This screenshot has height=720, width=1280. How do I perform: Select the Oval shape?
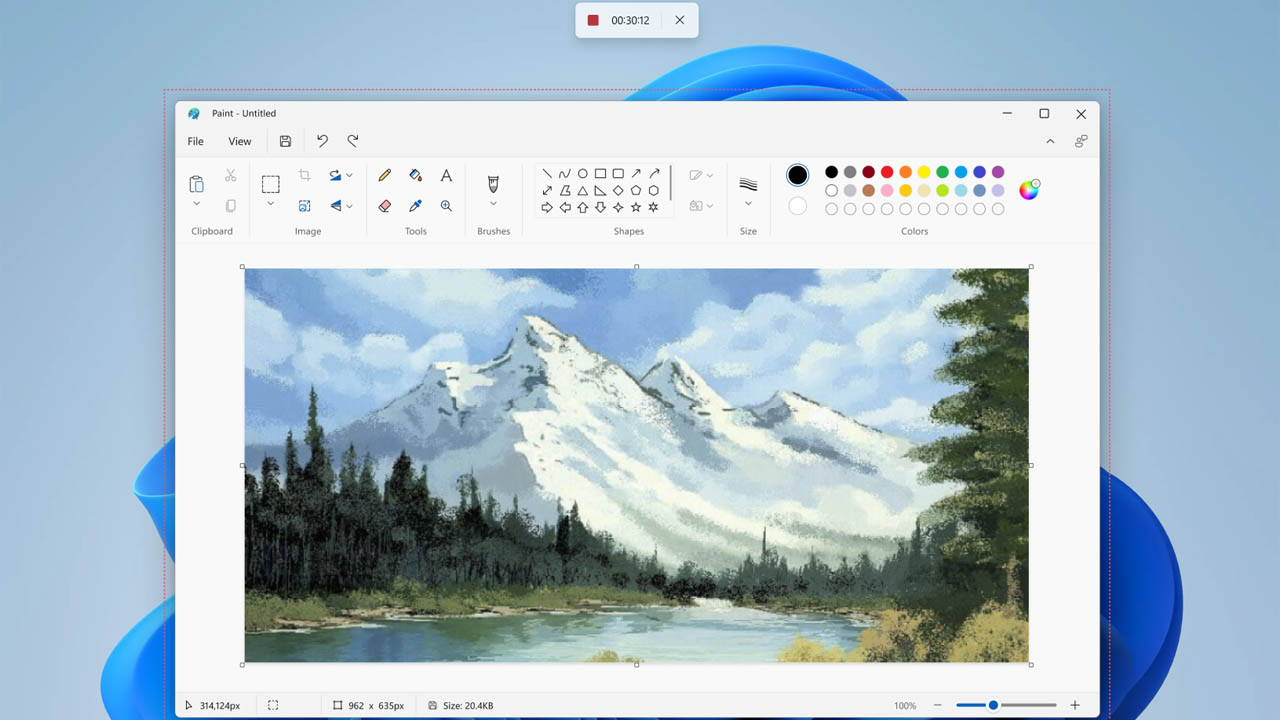coord(583,174)
